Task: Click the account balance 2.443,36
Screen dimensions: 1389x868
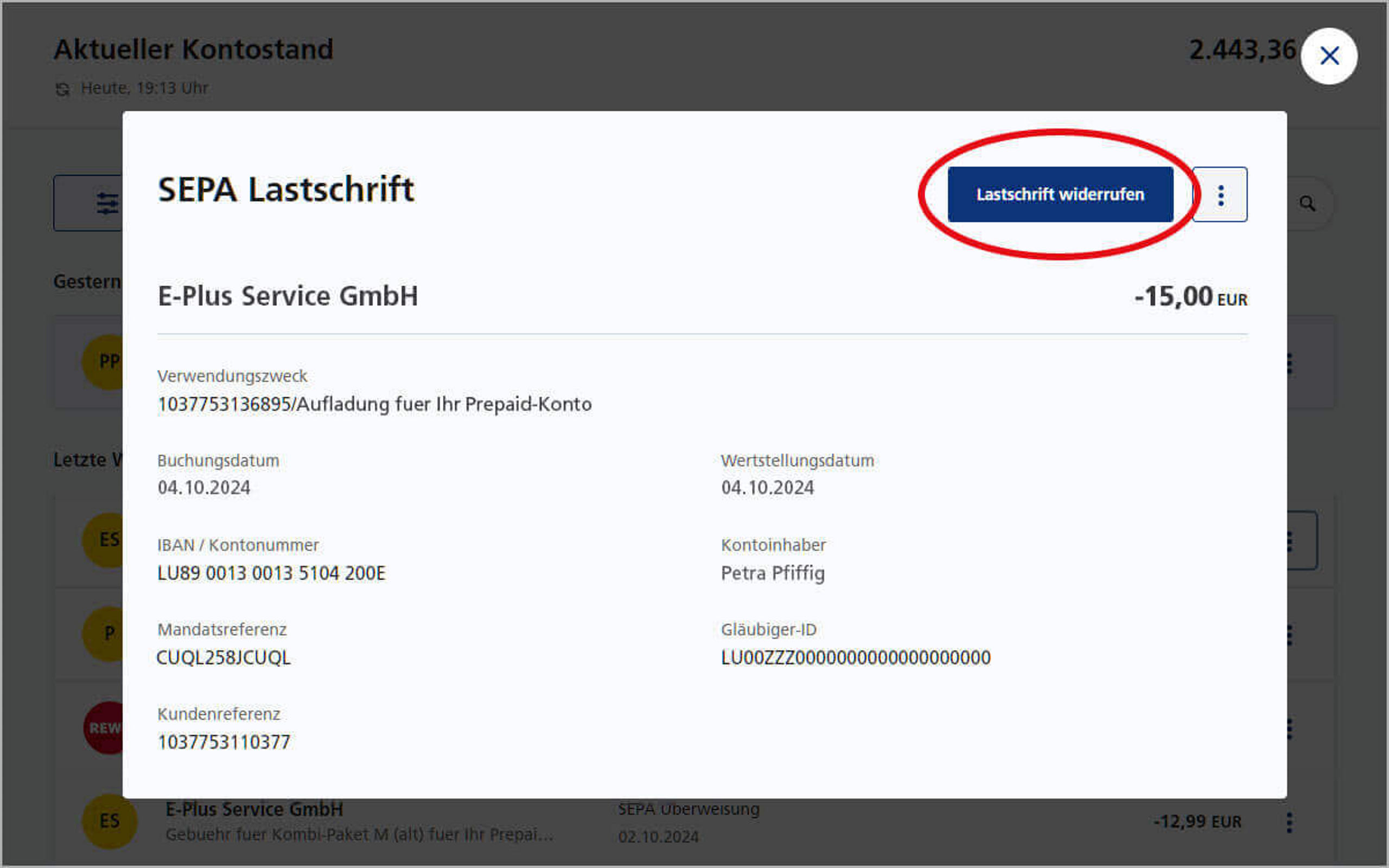Action: [x=1242, y=50]
